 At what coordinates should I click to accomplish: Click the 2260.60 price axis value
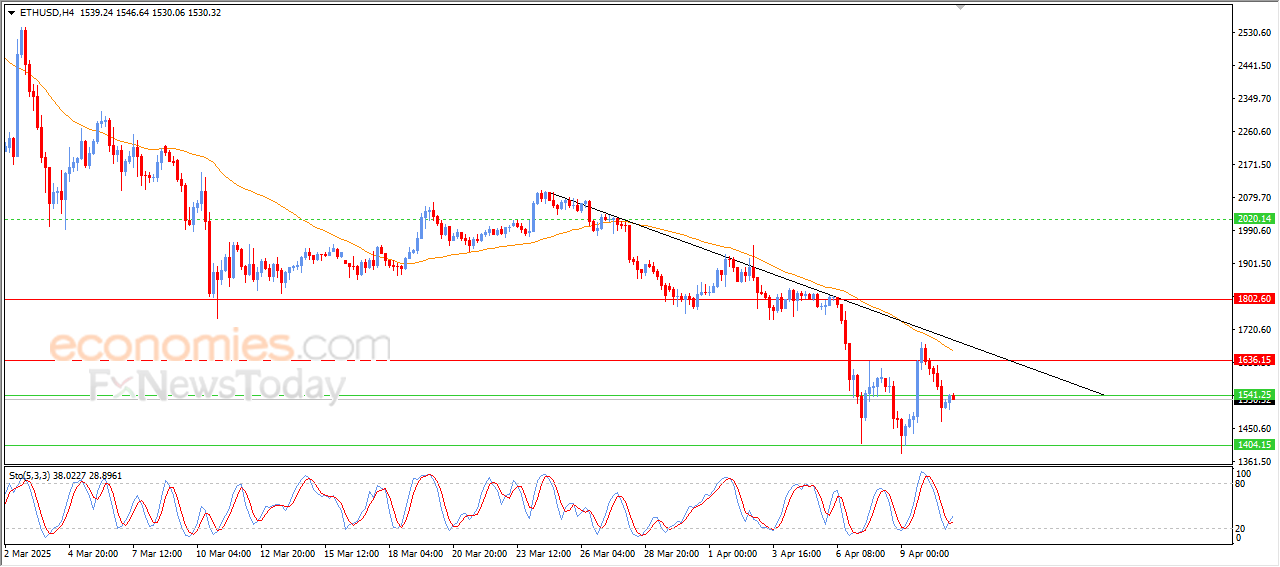[1254, 132]
